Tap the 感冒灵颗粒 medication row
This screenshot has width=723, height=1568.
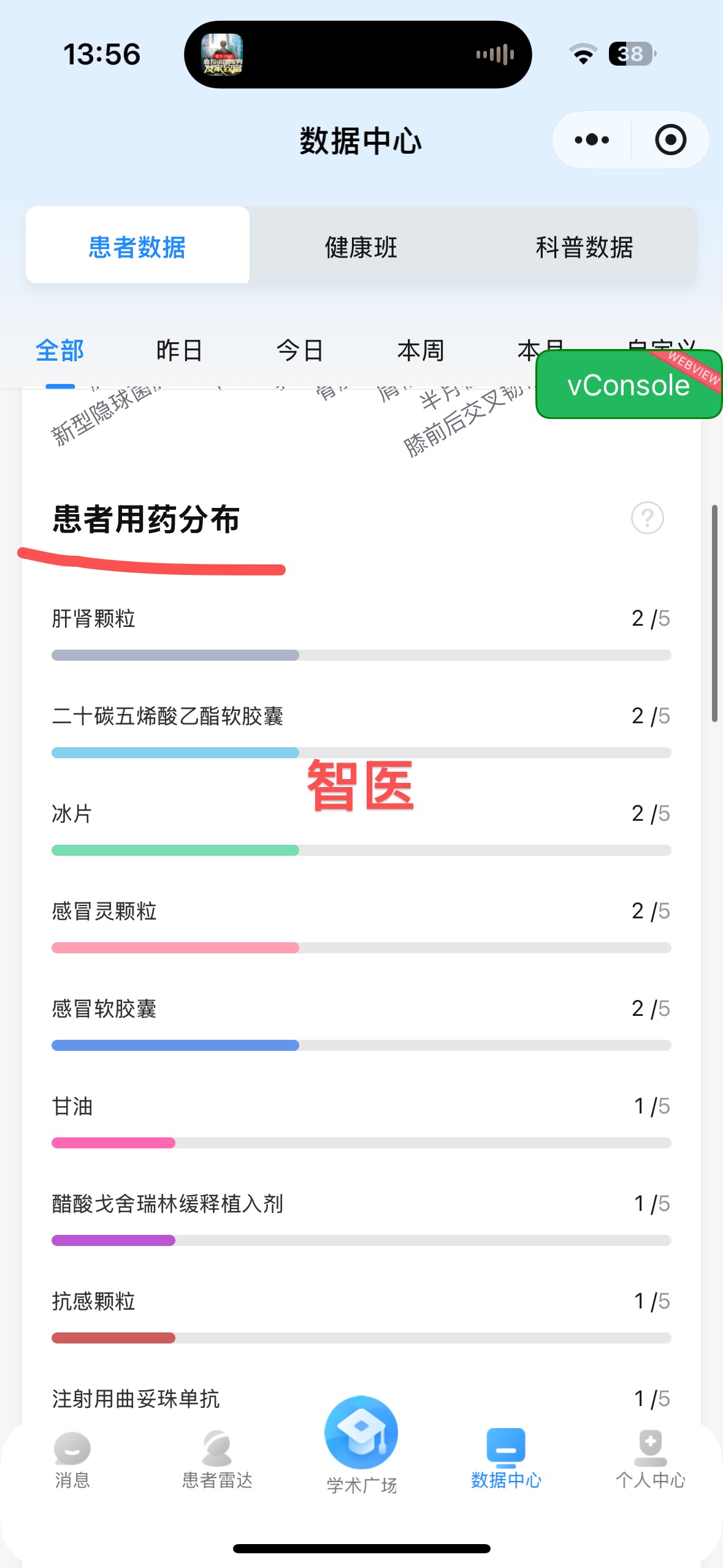(361, 912)
